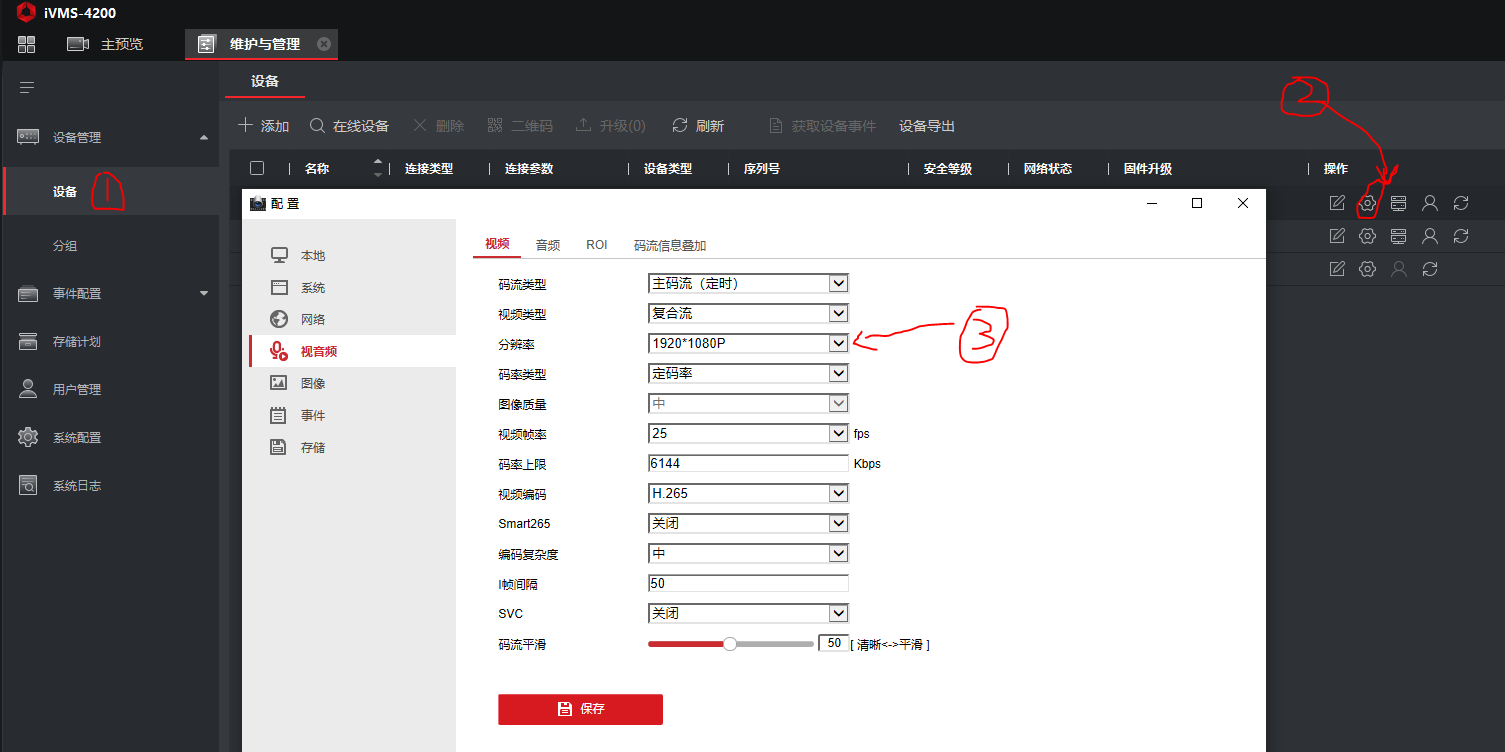Click the 获取设备事件 button
Screen dimensions: 1505x752
tap(822, 126)
